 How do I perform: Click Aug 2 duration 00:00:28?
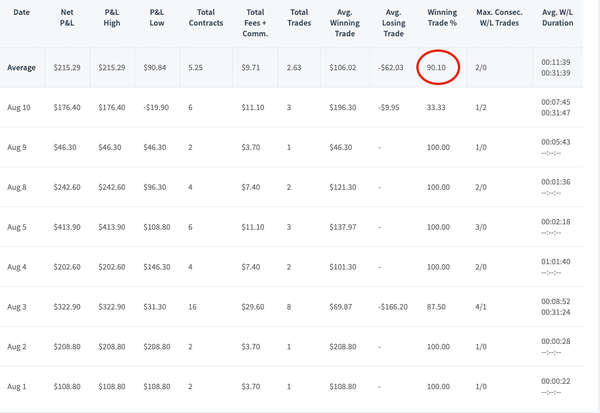tap(556, 341)
